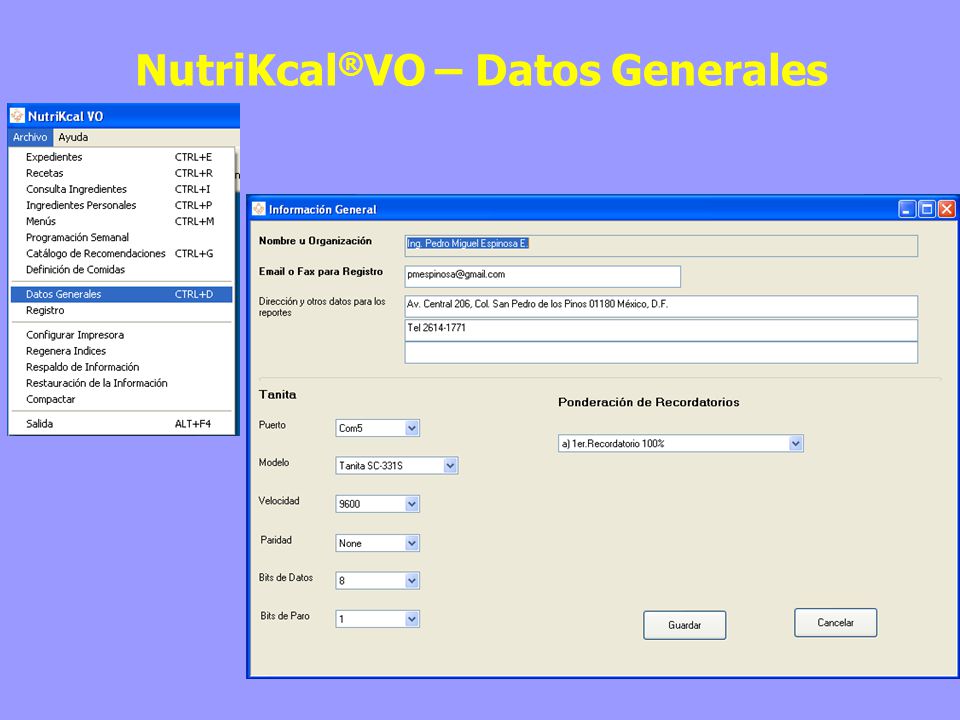Click the Información General window icon
Viewport: 960px width, 720px height.
(x=259, y=209)
